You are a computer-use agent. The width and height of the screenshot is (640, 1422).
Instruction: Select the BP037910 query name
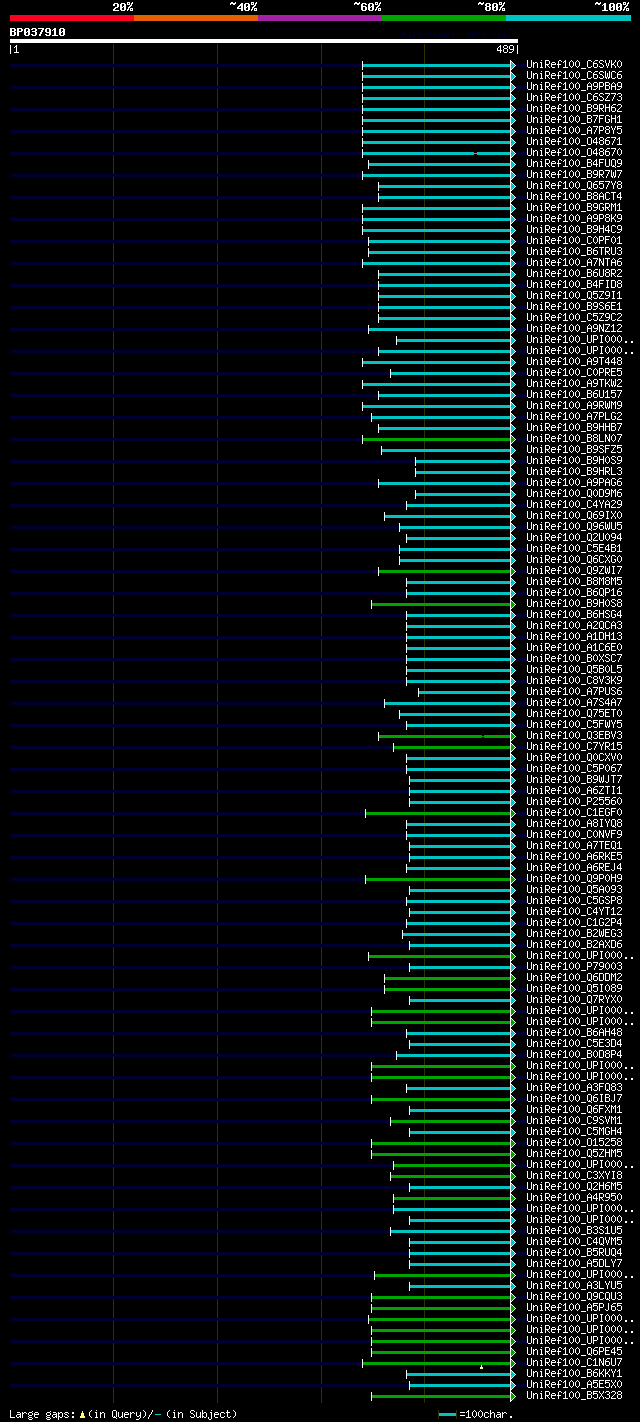pyautogui.click(x=38, y=32)
